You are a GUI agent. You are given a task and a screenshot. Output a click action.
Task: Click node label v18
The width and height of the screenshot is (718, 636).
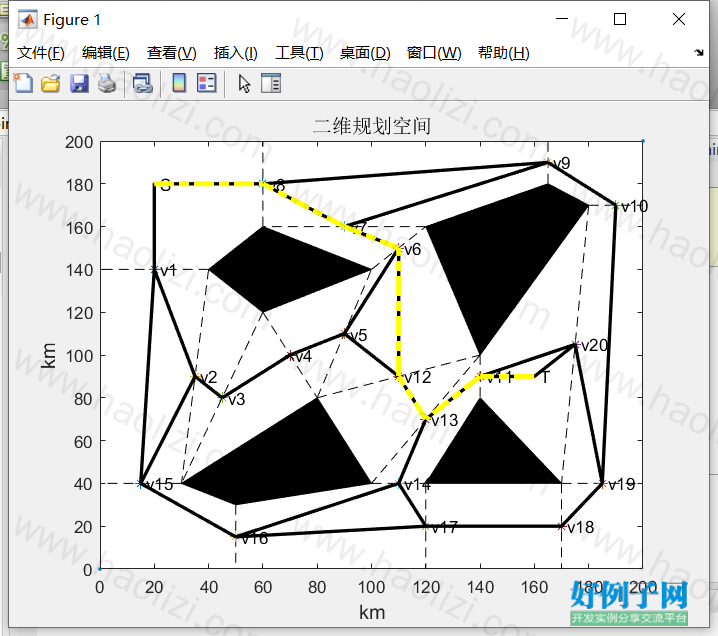point(581,527)
